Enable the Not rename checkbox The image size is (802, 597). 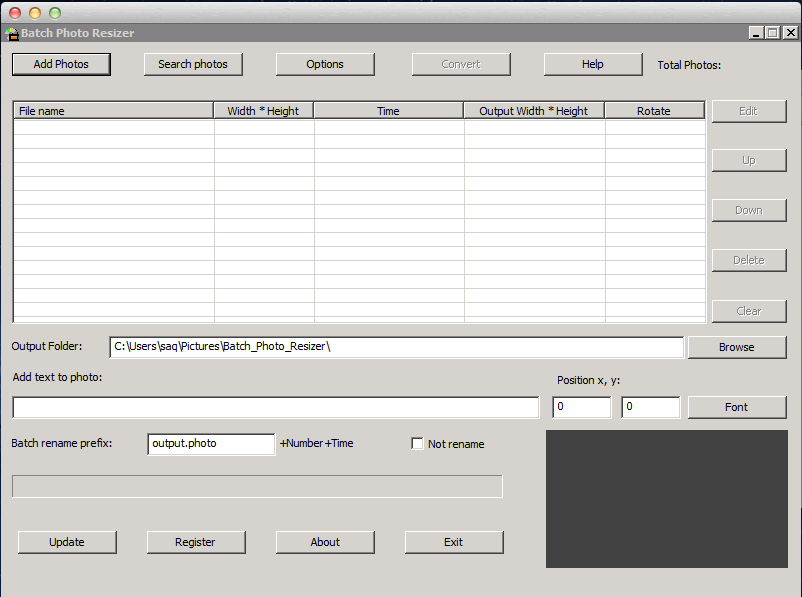[418, 444]
